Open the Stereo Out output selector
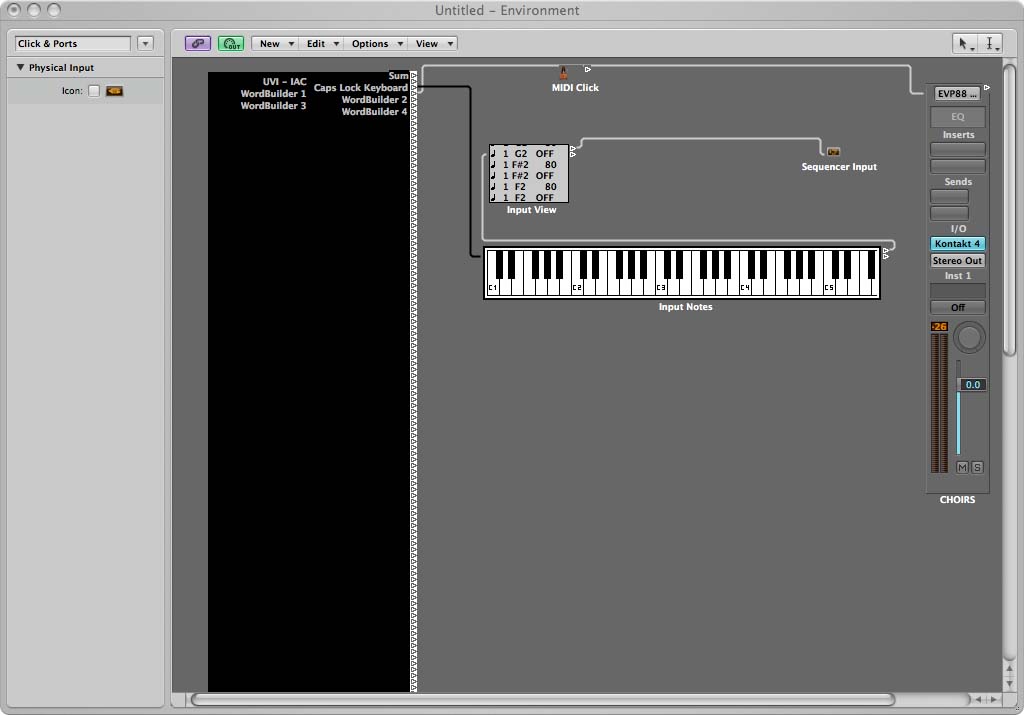Screen dimensions: 1024x715 coord(957,261)
